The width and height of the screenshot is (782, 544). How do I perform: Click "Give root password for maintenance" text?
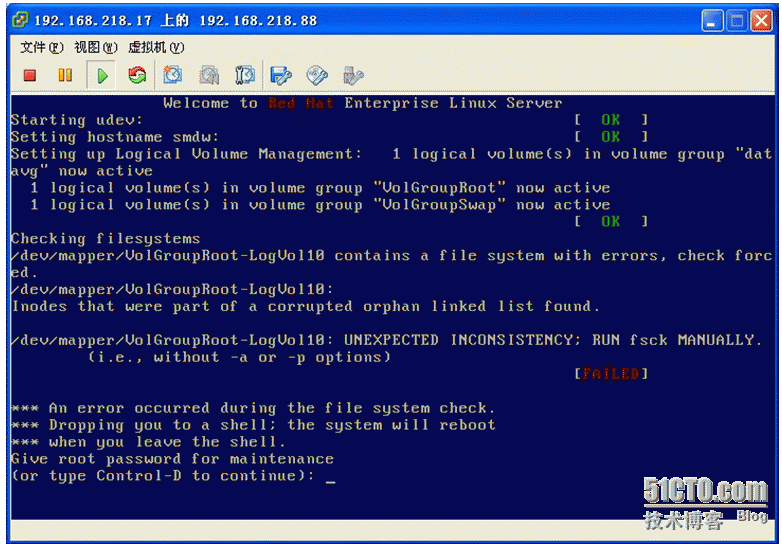pyautogui.click(x=173, y=459)
